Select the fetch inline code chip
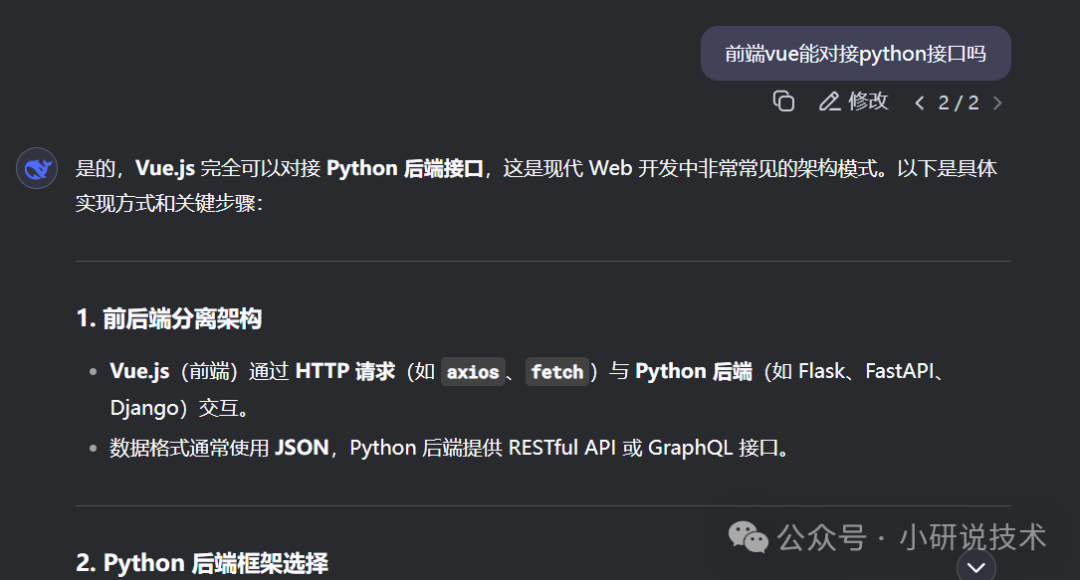The image size is (1080, 580). click(x=558, y=371)
